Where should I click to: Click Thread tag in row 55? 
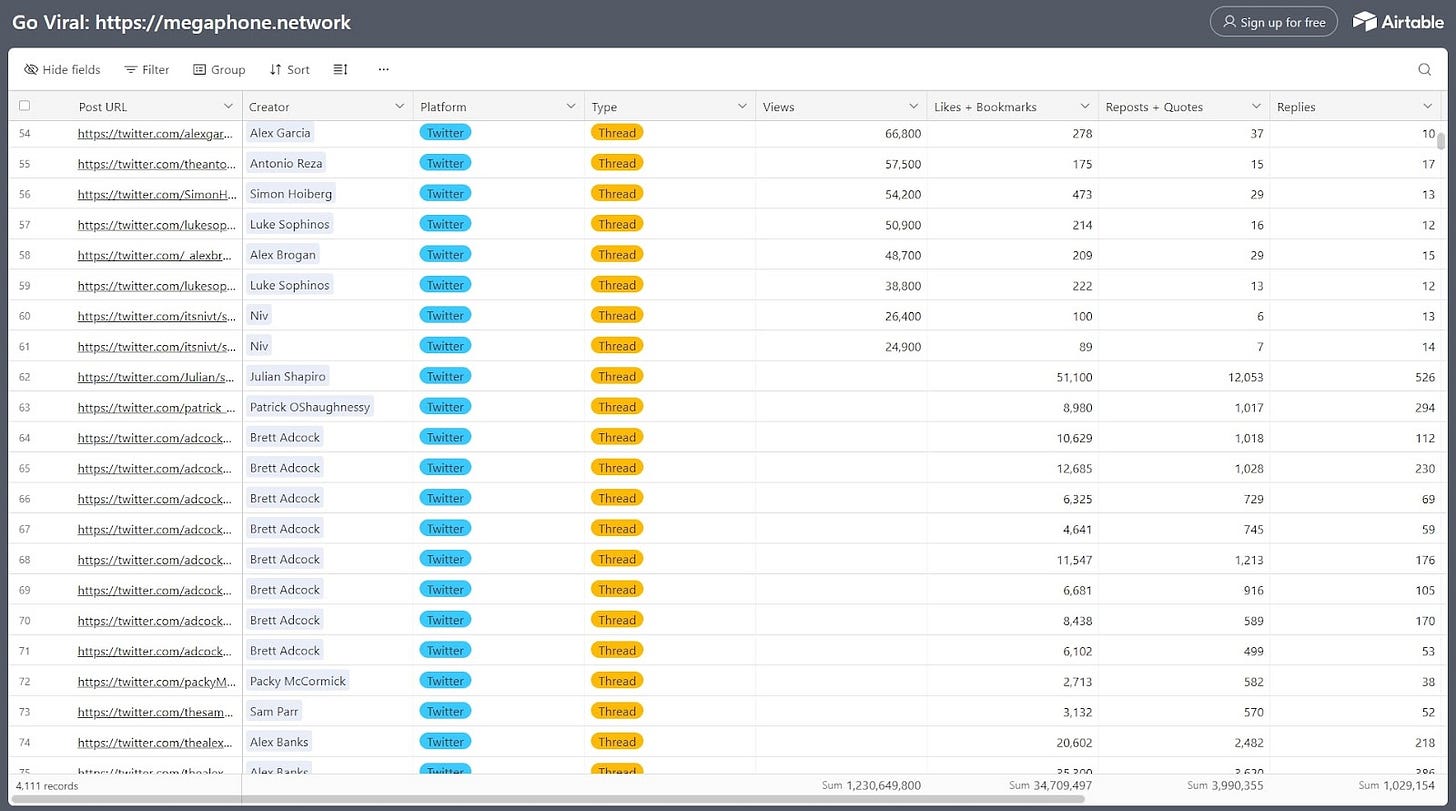pos(617,164)
